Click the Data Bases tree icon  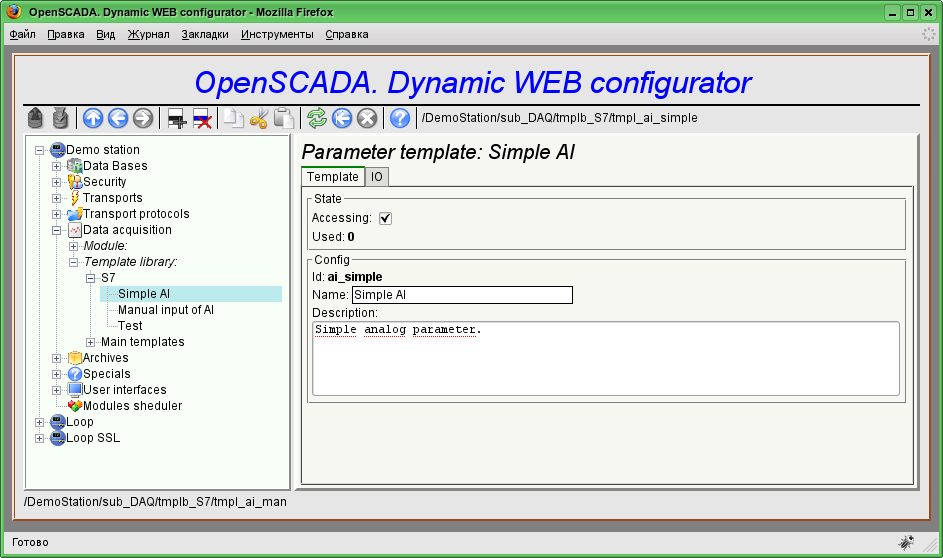tap(75, 165)
